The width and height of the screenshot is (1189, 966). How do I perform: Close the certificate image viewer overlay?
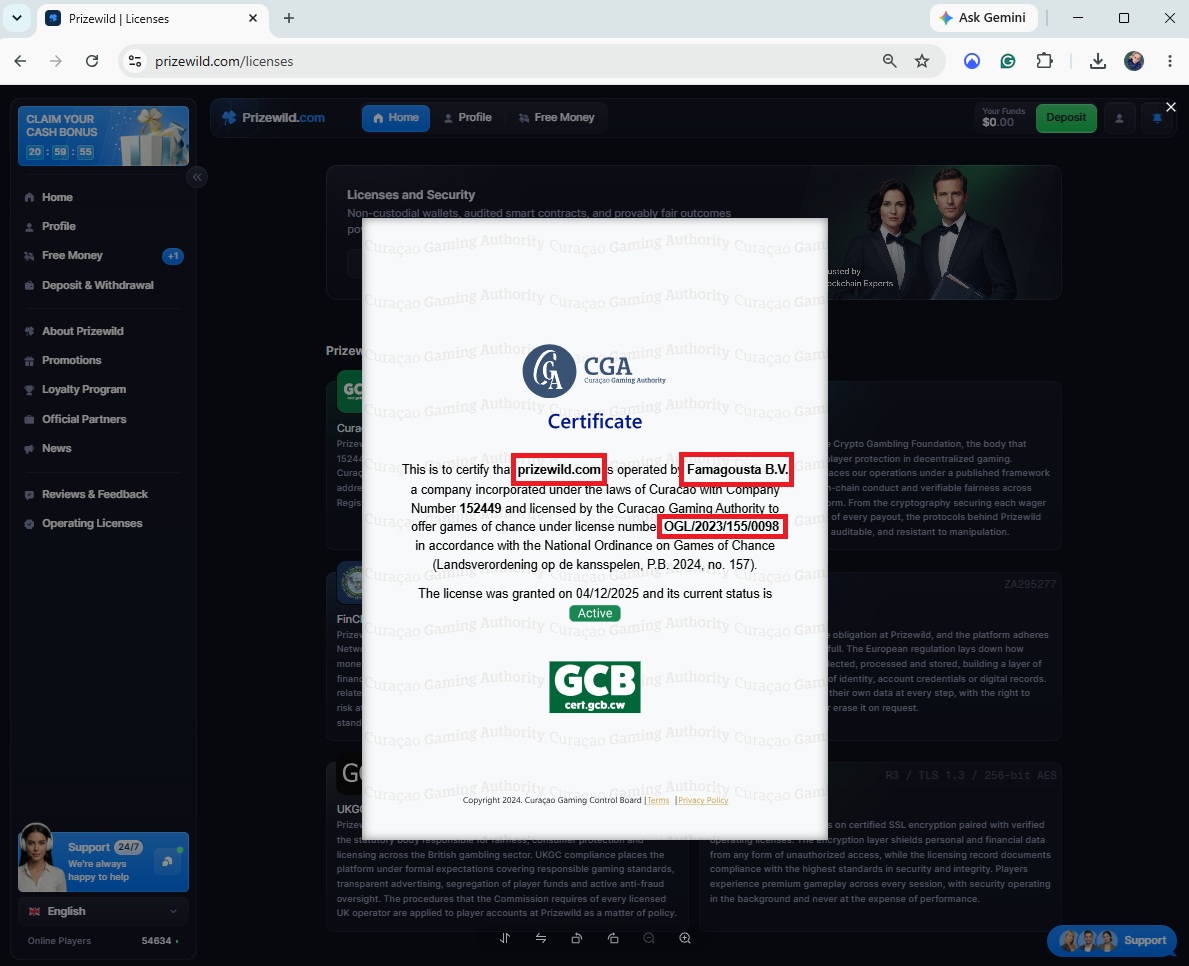pyautogui.click(x=1170, y=107)
